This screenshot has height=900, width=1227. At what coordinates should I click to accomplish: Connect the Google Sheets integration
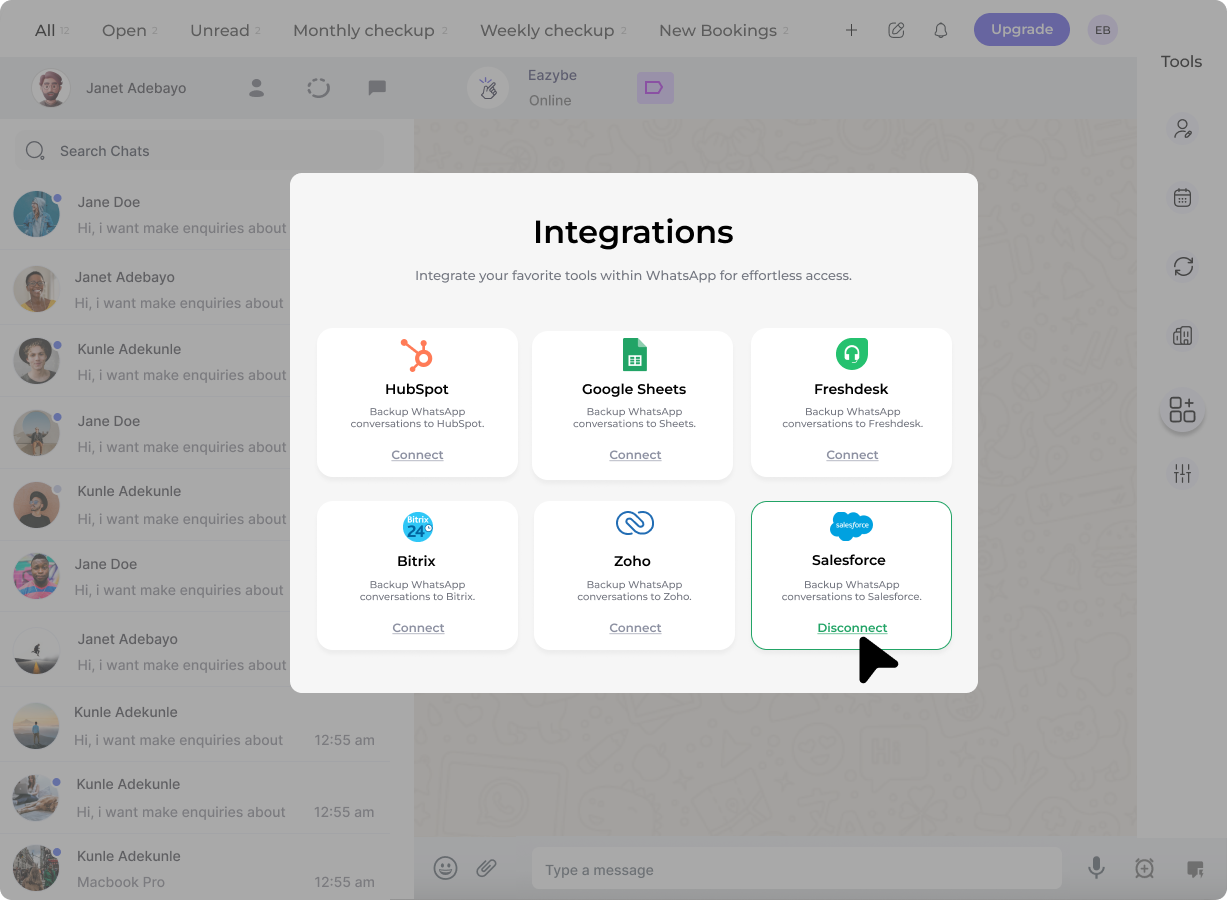635,455
